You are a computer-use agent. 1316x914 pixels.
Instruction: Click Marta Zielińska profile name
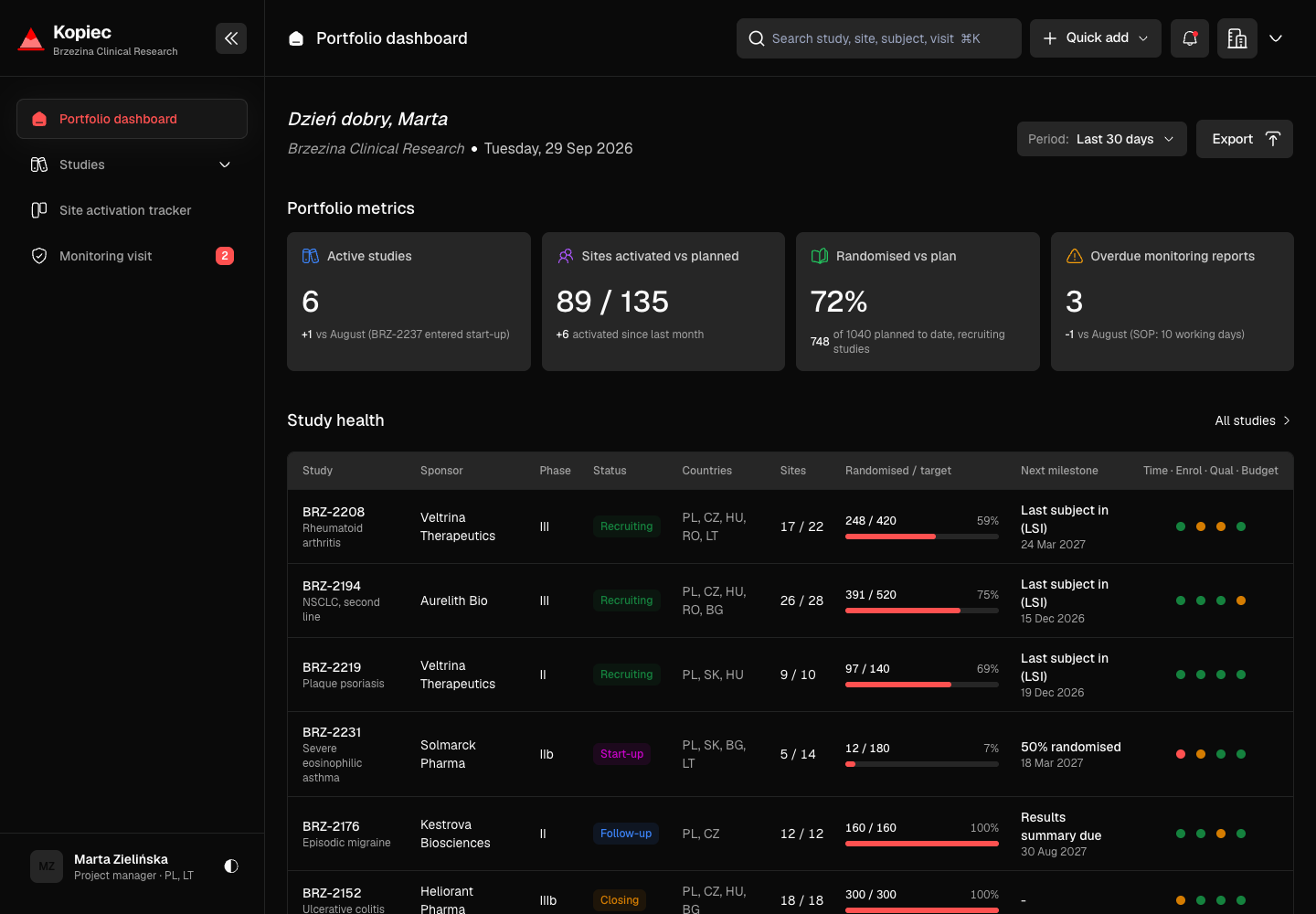pos(121,859)
